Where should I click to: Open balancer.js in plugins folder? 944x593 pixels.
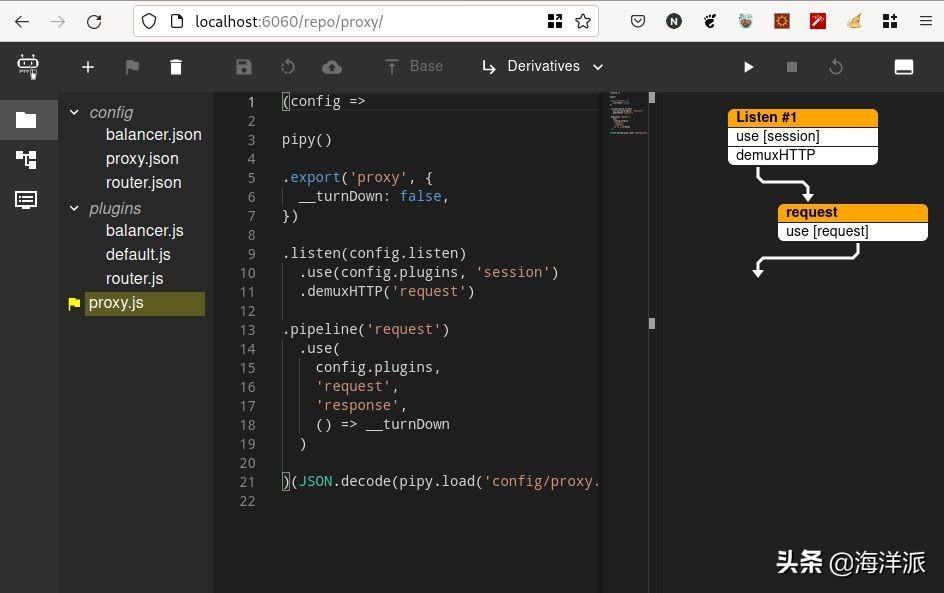pos(144,231)
